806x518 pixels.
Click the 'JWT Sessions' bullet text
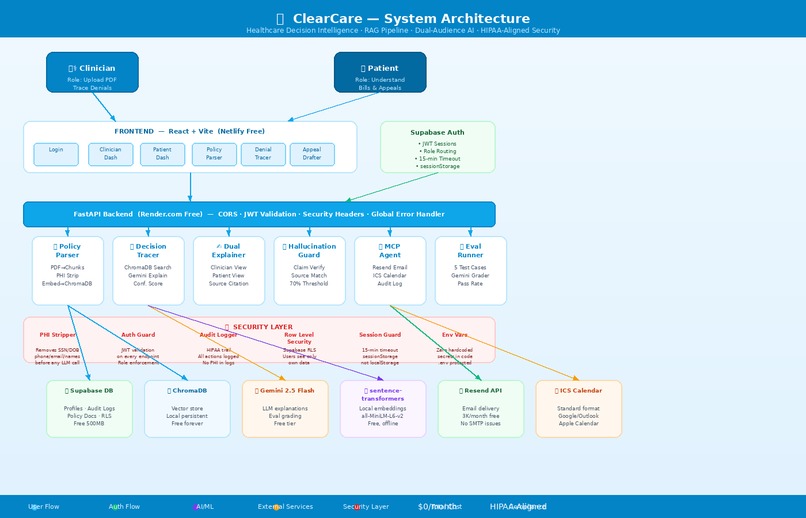(x=438, y=144)
